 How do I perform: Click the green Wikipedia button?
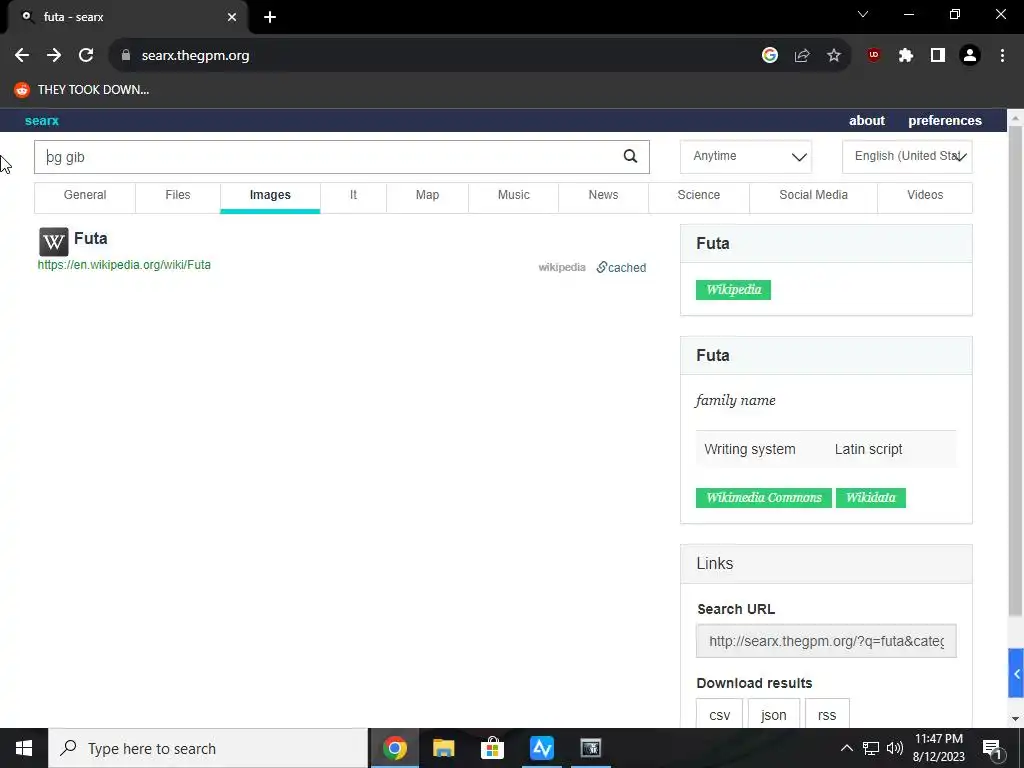point(733,290)
